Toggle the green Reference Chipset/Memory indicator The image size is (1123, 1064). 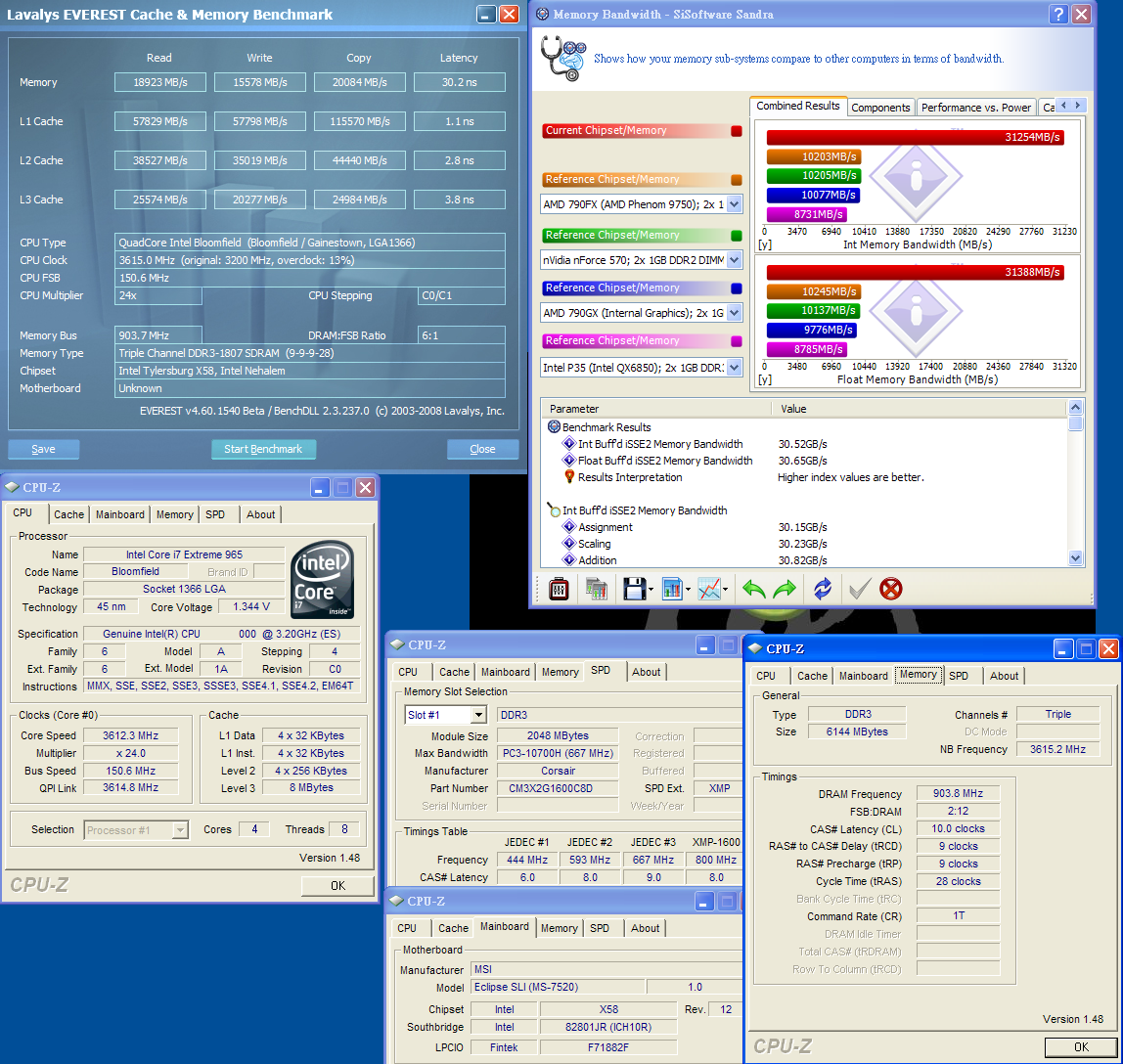click(736, 236)
